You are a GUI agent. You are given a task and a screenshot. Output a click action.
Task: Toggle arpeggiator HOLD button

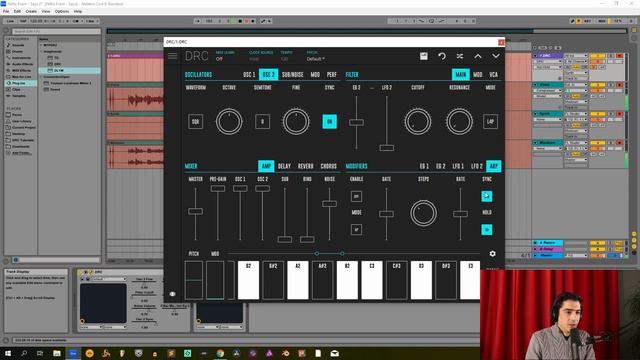[x=487, y=230]
